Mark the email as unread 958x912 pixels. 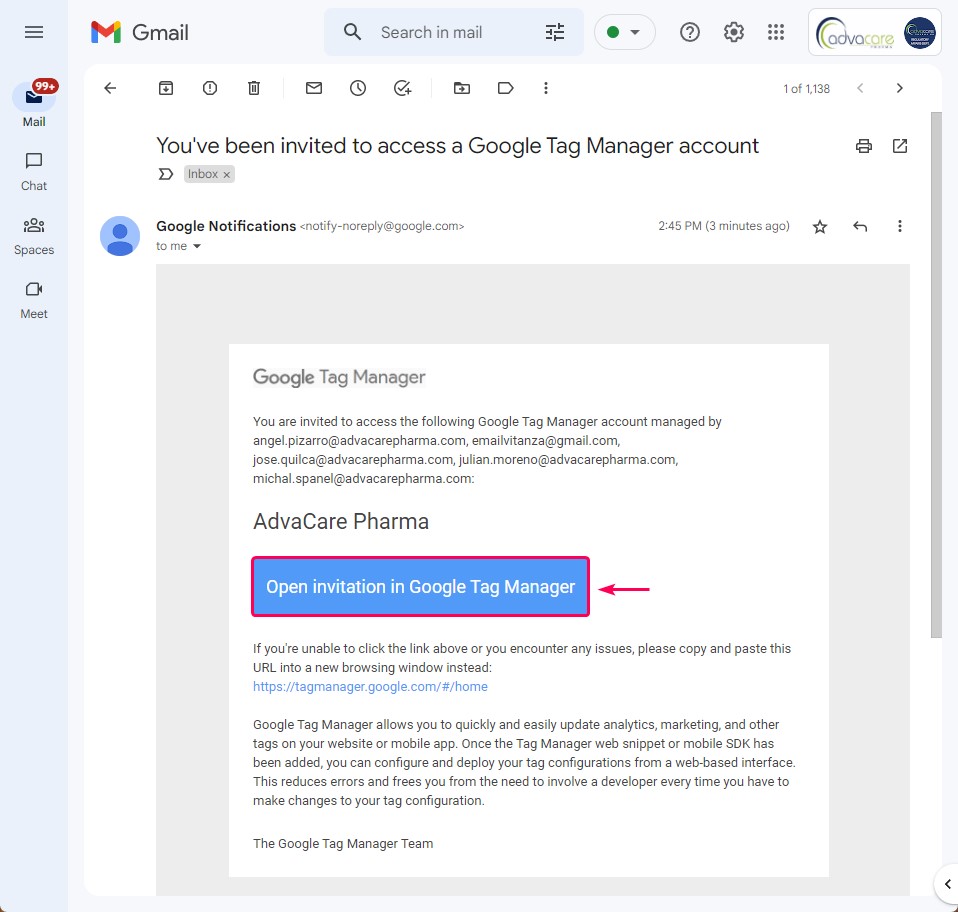coord(313,89)
